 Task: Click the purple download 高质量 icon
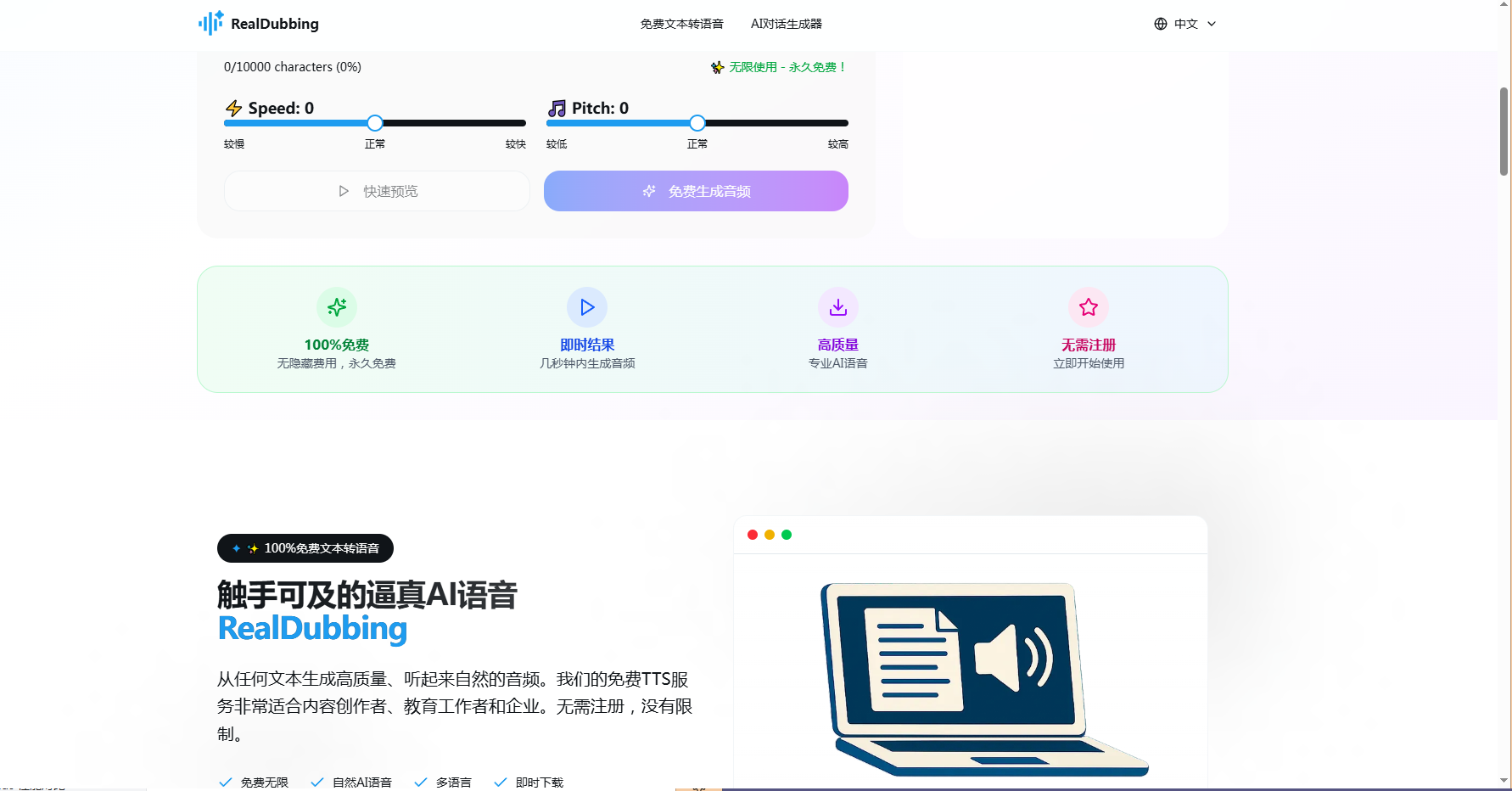click(x=837, y=307)
